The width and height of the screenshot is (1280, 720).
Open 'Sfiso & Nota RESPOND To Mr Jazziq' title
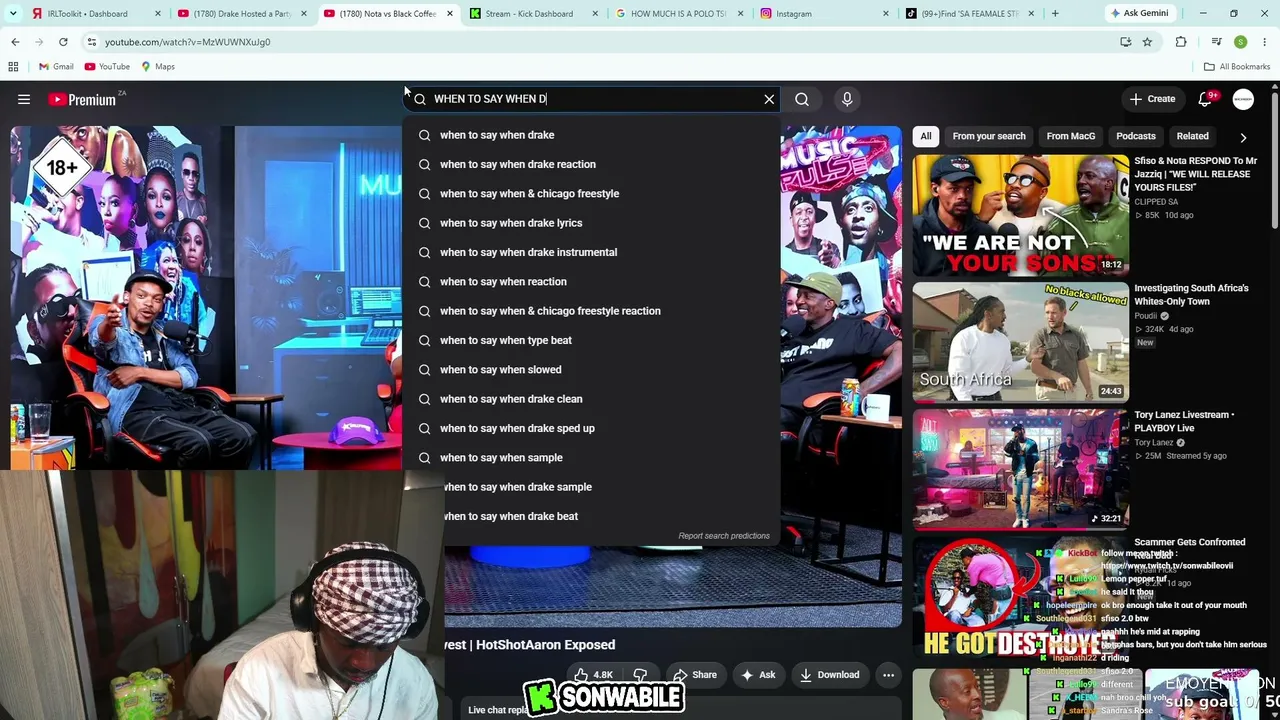point(1195,174)
